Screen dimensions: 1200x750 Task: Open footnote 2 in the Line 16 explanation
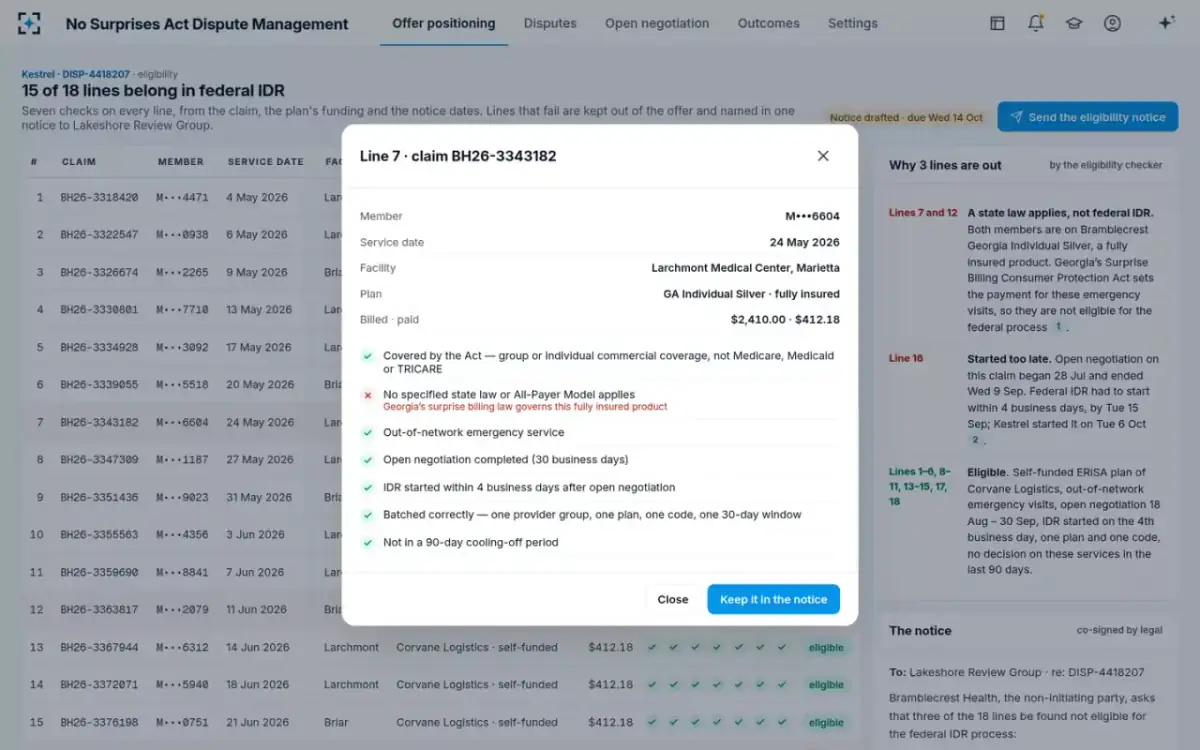(974, 440)
